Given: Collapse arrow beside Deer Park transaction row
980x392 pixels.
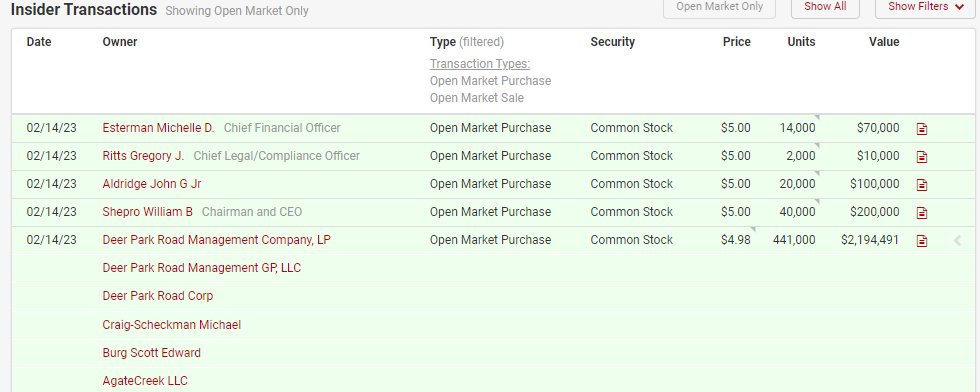Looking at the screenshot, I should (x=957, y=241).
